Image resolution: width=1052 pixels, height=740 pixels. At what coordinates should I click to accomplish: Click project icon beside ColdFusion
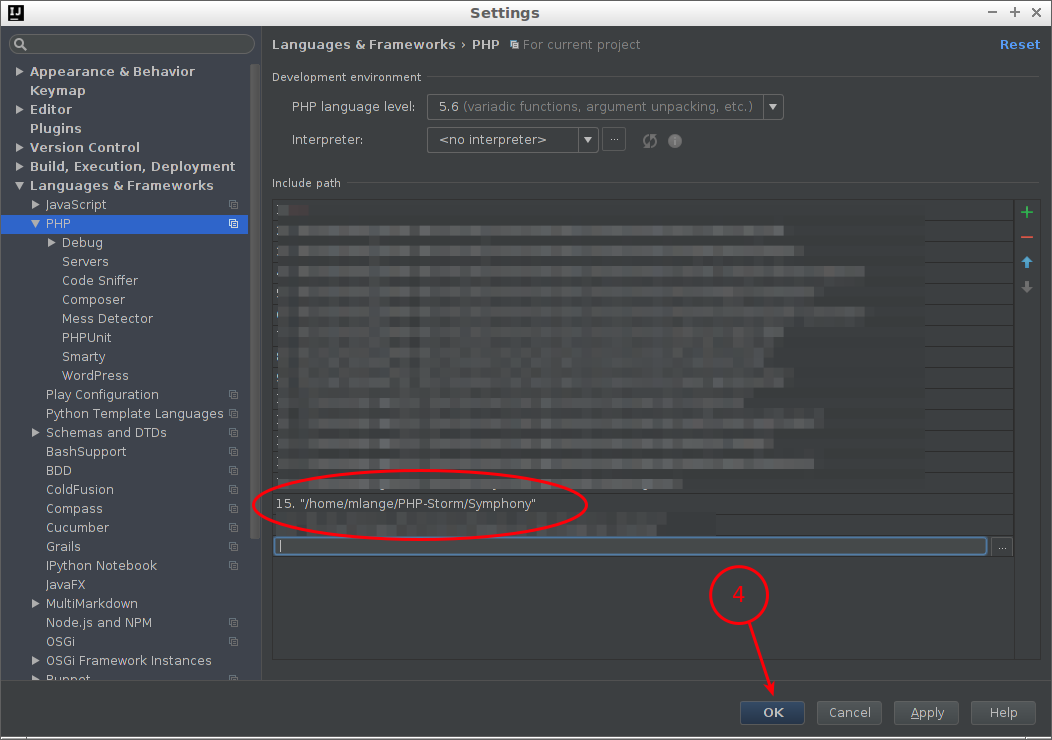click(233, 490)
